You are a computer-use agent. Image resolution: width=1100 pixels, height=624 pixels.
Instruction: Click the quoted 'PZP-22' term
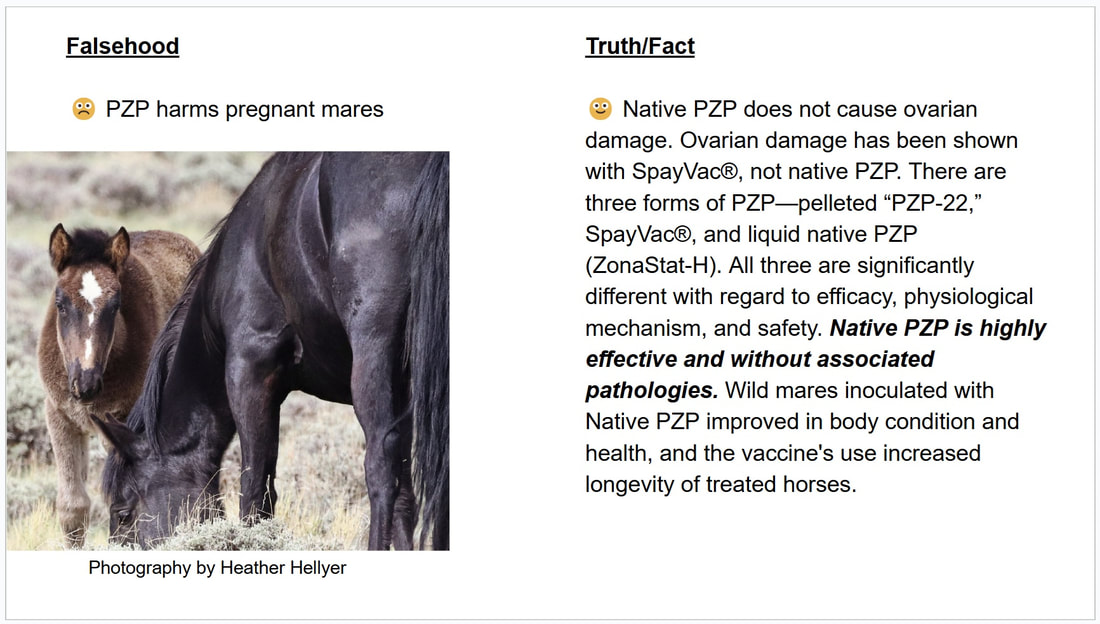(x=930, y=204)
